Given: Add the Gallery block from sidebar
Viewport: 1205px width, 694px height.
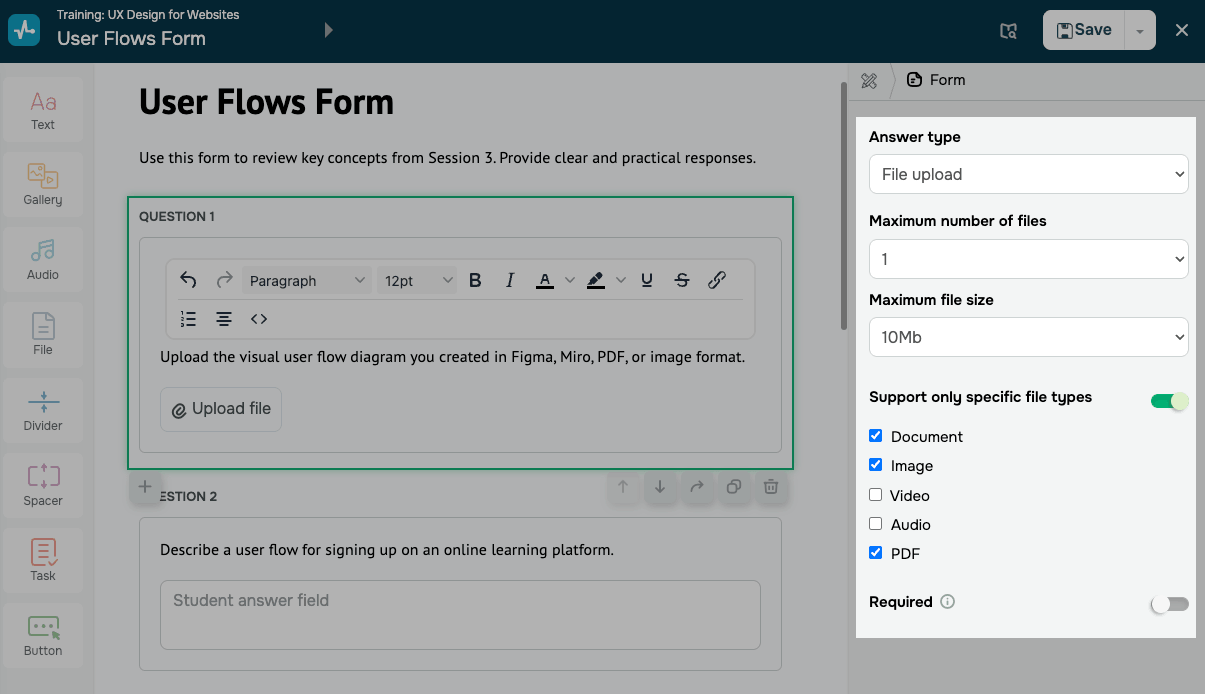Looking at the screenshot, I should point(43,185).
